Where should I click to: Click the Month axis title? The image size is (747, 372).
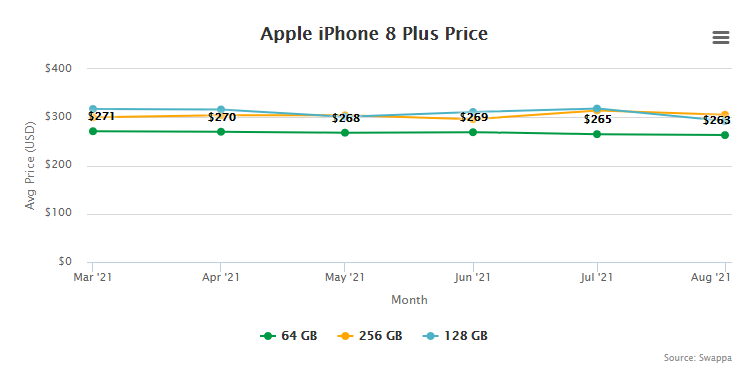pyautogui.click(x=409, y=300)
